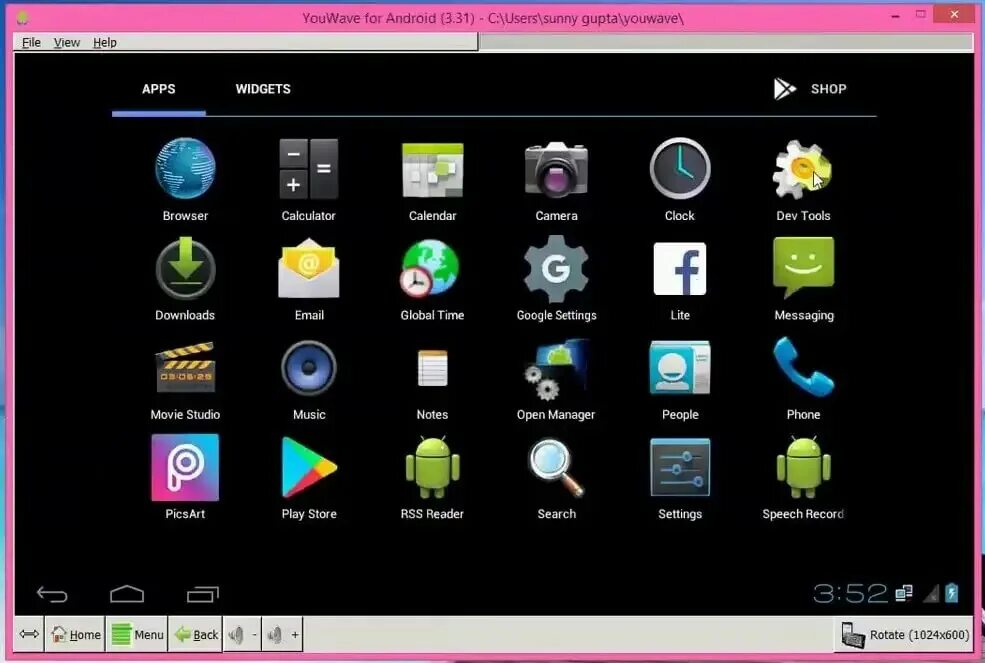Launch the Email app
This screenshot has width=985, height=663.
(308, 268)
